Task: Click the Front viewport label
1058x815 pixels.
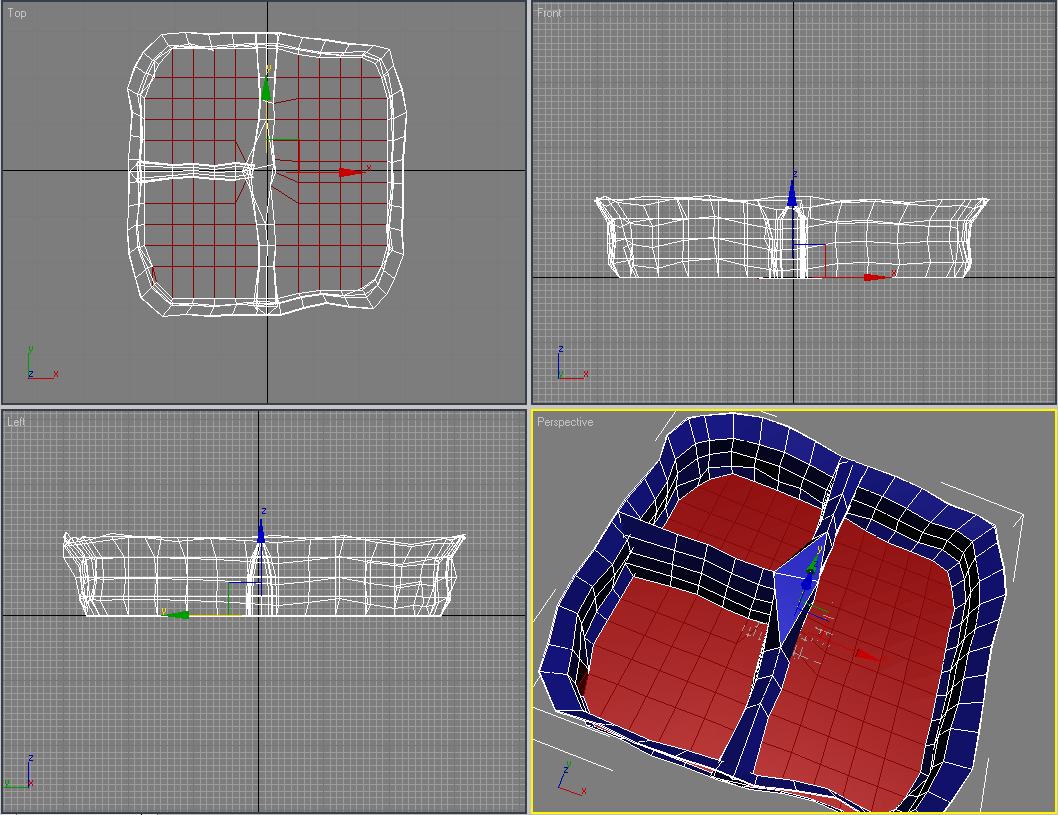Action: [549, 13]
